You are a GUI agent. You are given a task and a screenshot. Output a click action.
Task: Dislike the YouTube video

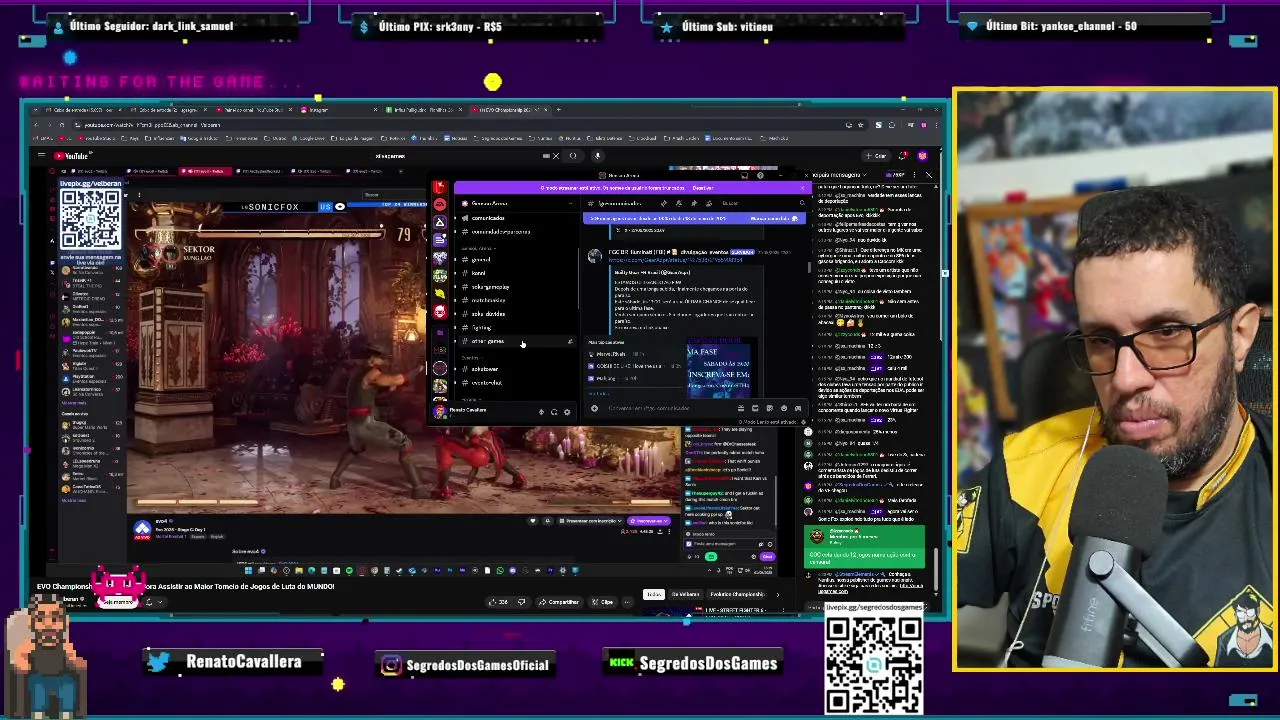[x=521, y=602]
